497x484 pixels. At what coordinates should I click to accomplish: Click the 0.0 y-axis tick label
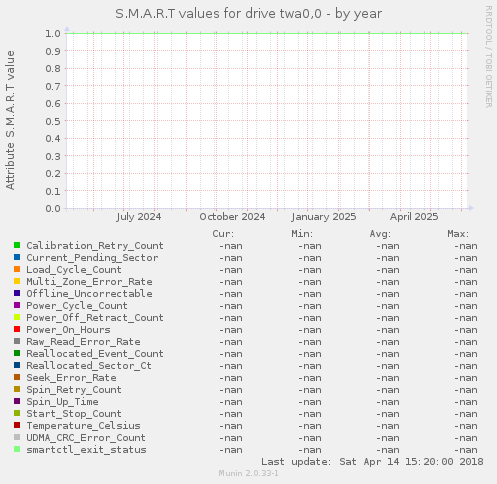tap(53, 209)
